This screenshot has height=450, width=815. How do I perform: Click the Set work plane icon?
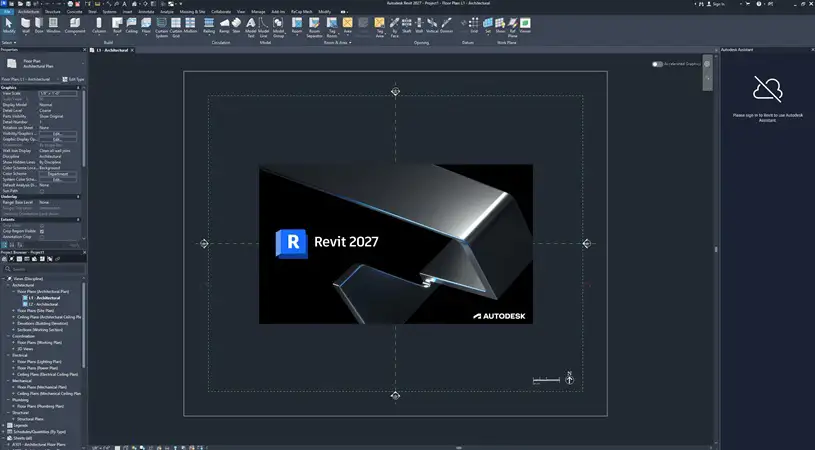click(x=488, y=25)
